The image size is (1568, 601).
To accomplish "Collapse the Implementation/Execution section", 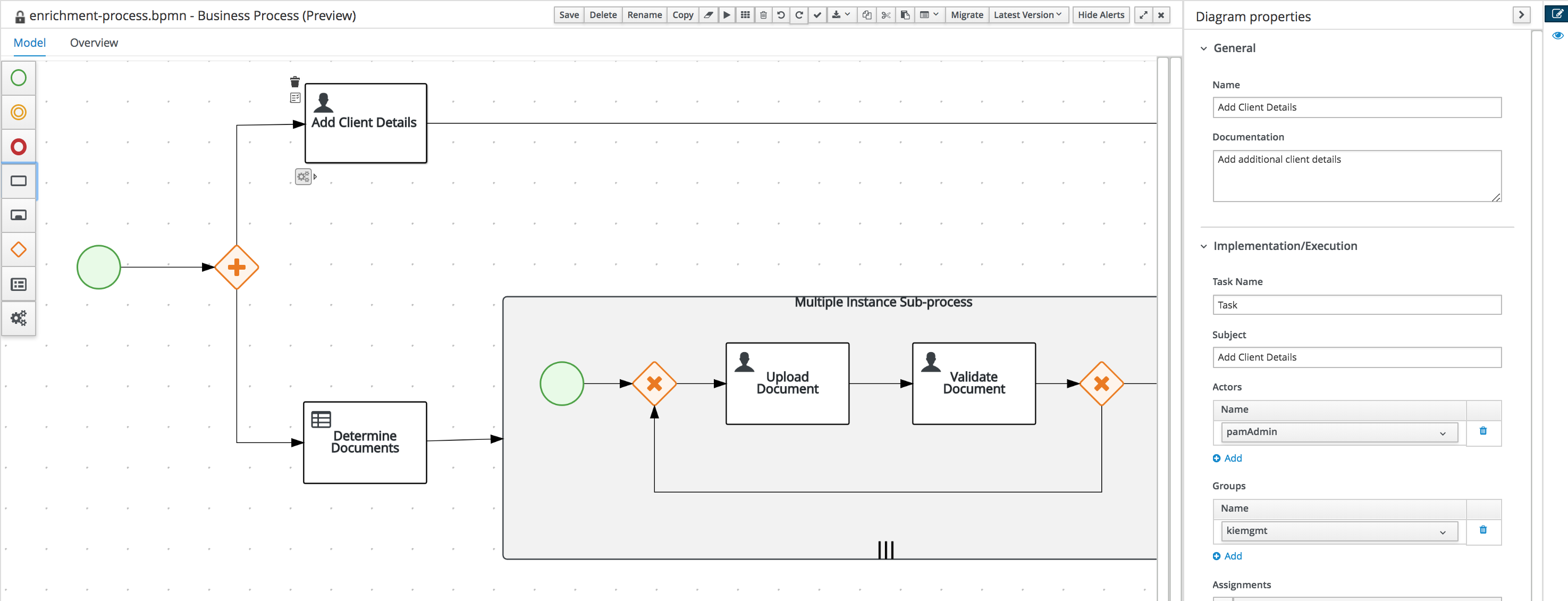I will pyautogui.click(x=1203, y=246).
